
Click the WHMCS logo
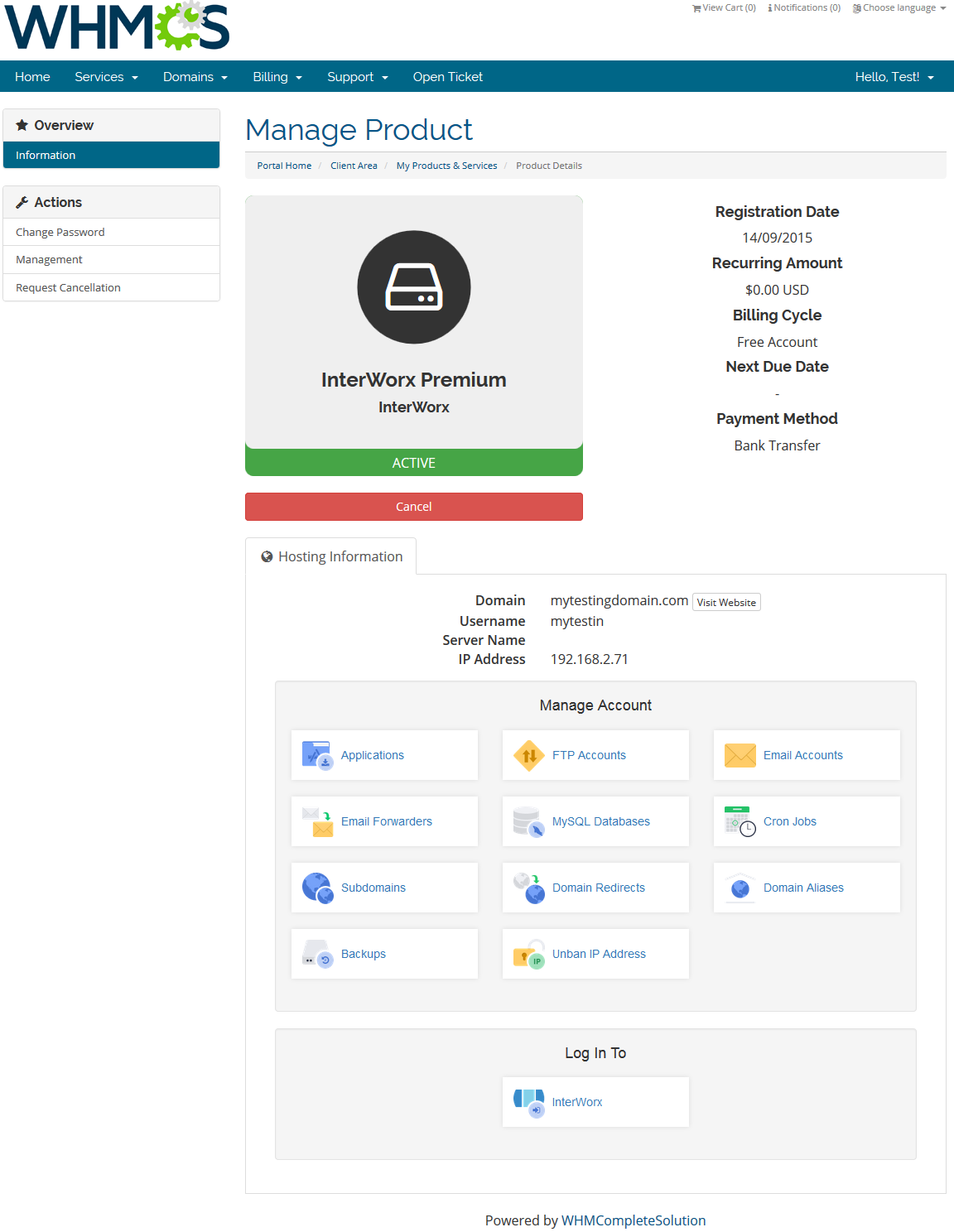(117, 26)
